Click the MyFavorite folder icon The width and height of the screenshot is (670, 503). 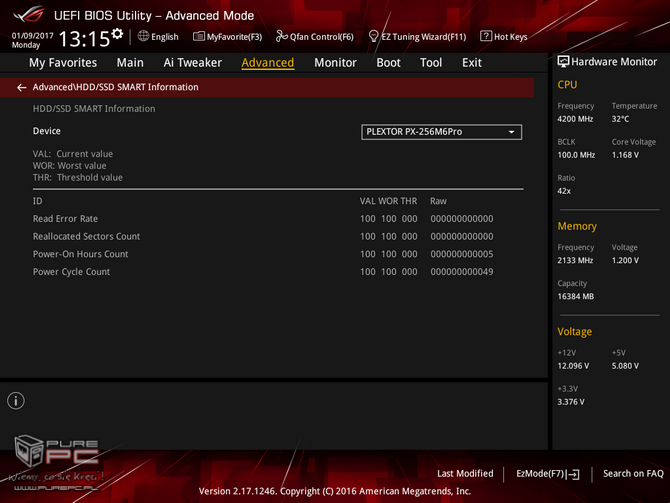tap(198, 36)
